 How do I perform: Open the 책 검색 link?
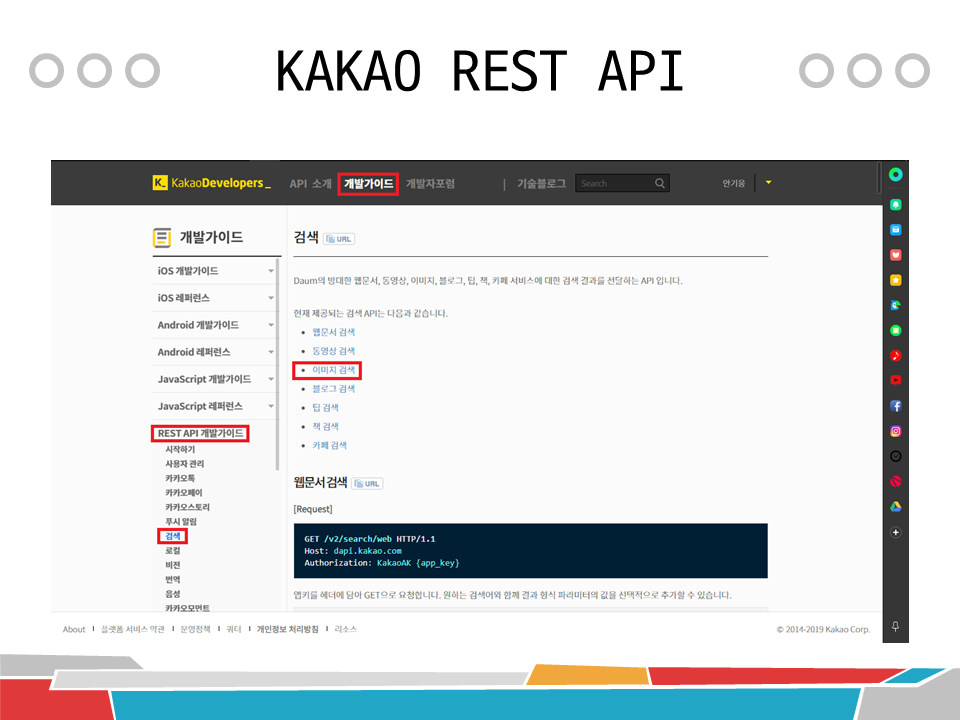click(325, 426)
